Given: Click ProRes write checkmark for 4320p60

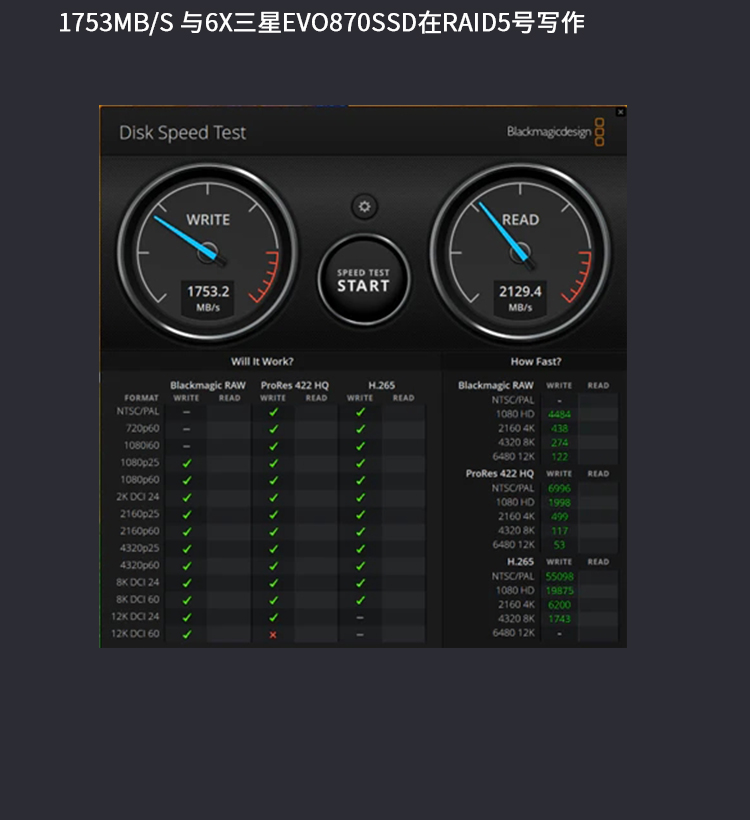Looking at the screenshot, I should tap(273, 566).
